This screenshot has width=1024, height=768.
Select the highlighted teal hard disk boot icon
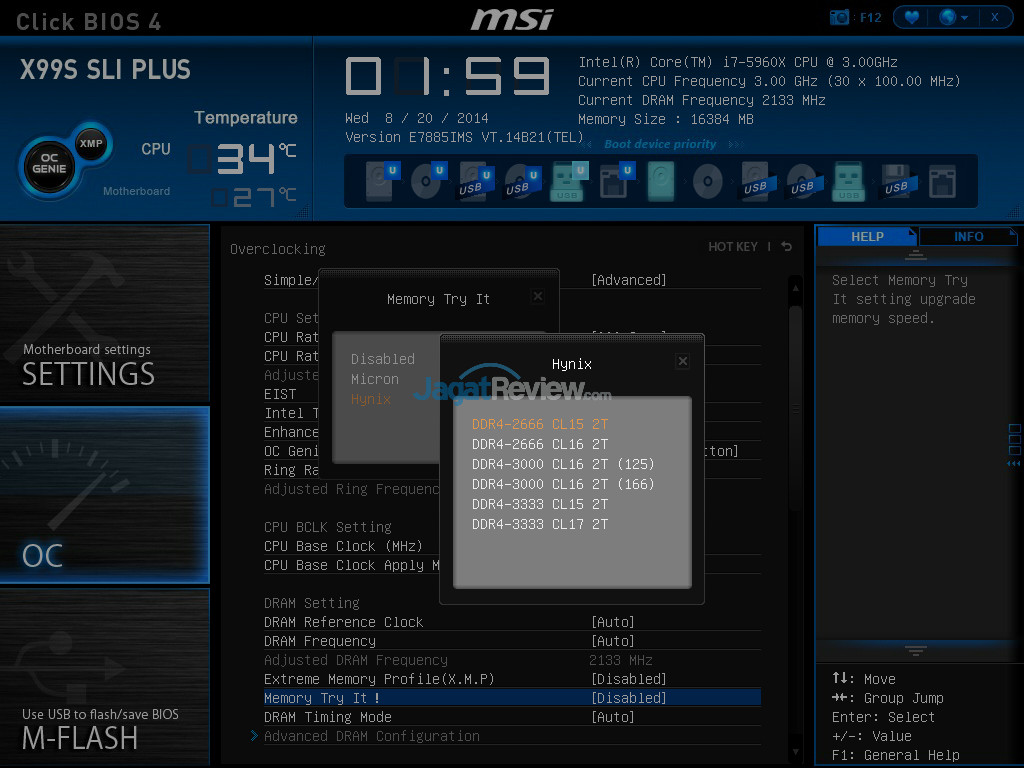[x=660, y=181]
